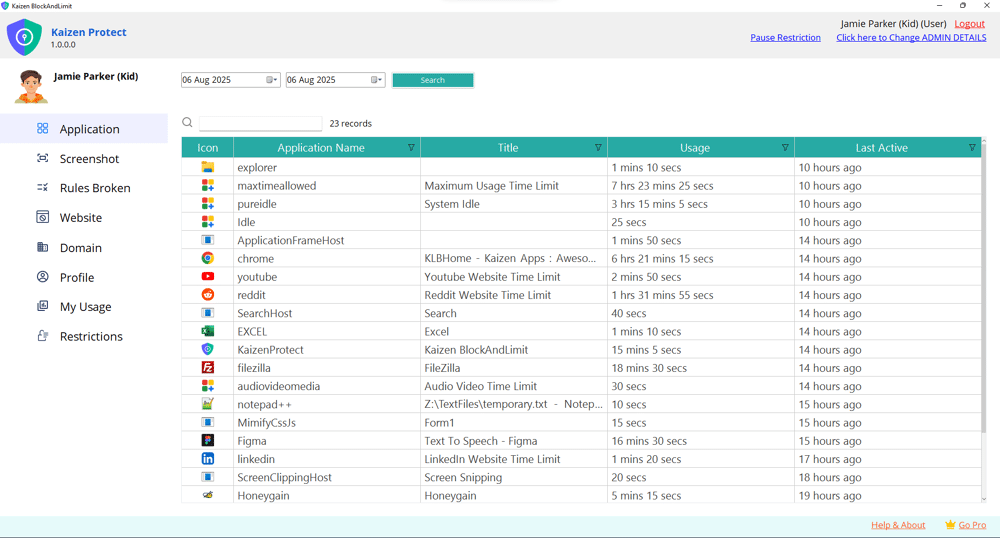Viewport: 1000px width, 538px height.
Task: Click the Jamie Parker profile avatar
Action: point(31,87)
